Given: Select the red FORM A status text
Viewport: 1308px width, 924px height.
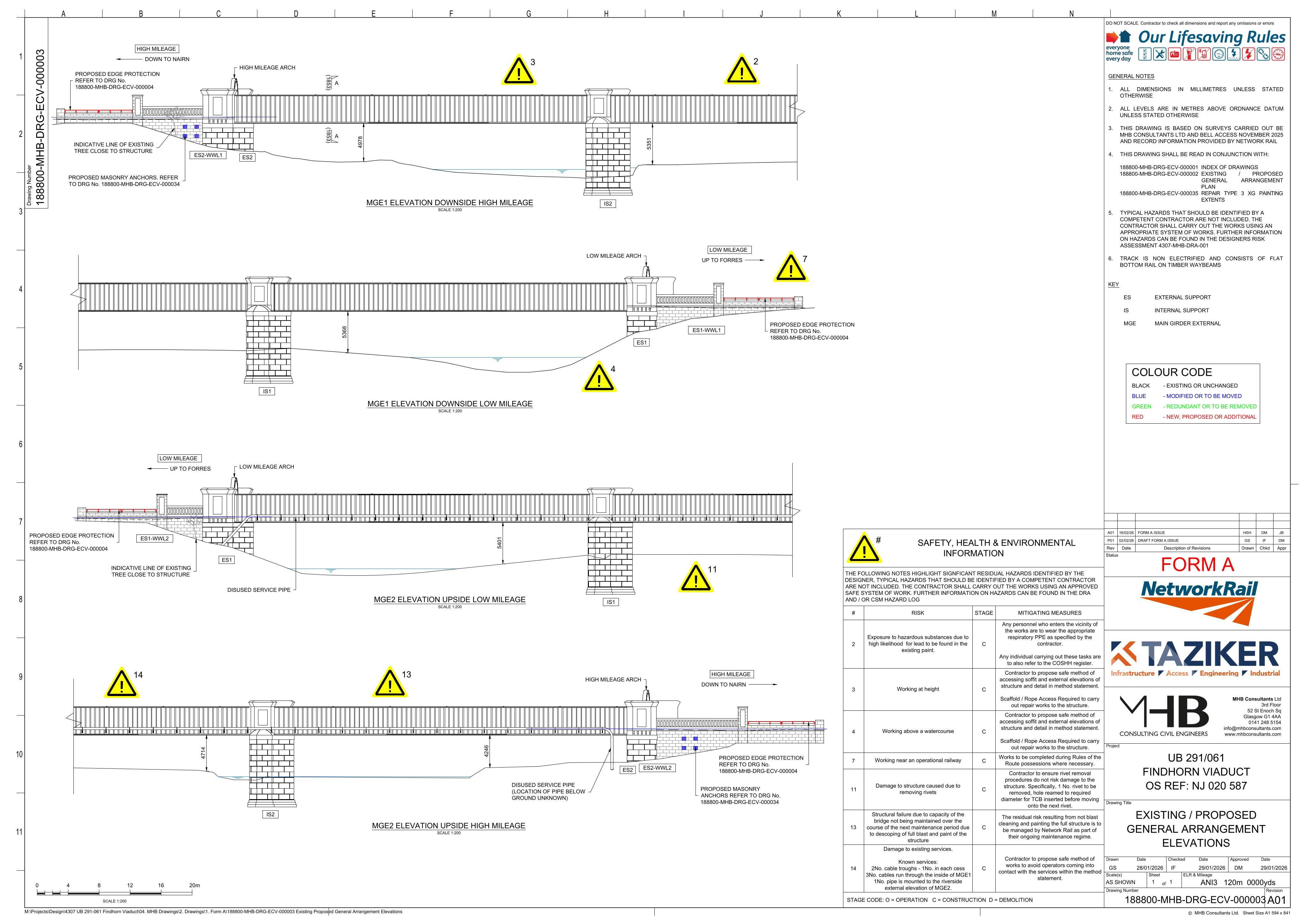Looking at the screenshot, I should coord(1198,564).
